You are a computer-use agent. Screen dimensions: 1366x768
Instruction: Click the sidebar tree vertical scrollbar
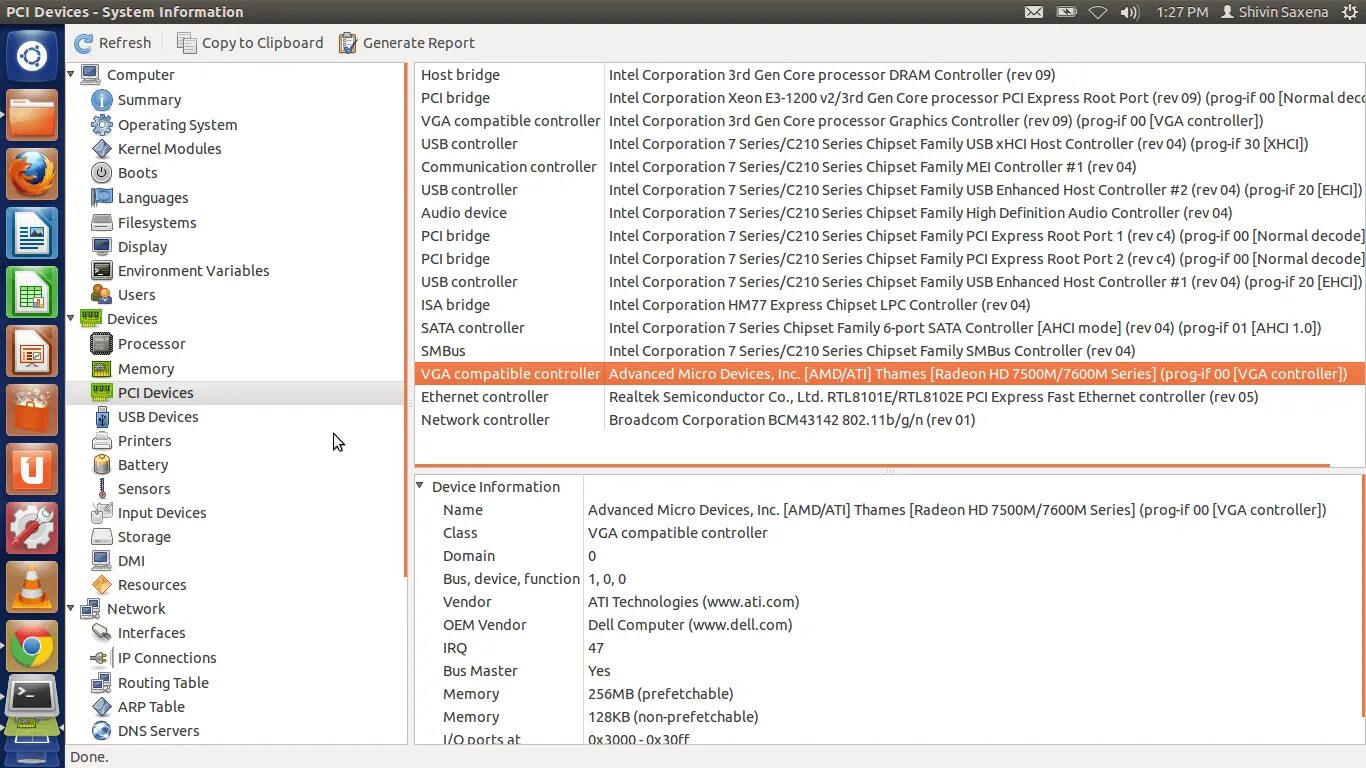point(405,320)
